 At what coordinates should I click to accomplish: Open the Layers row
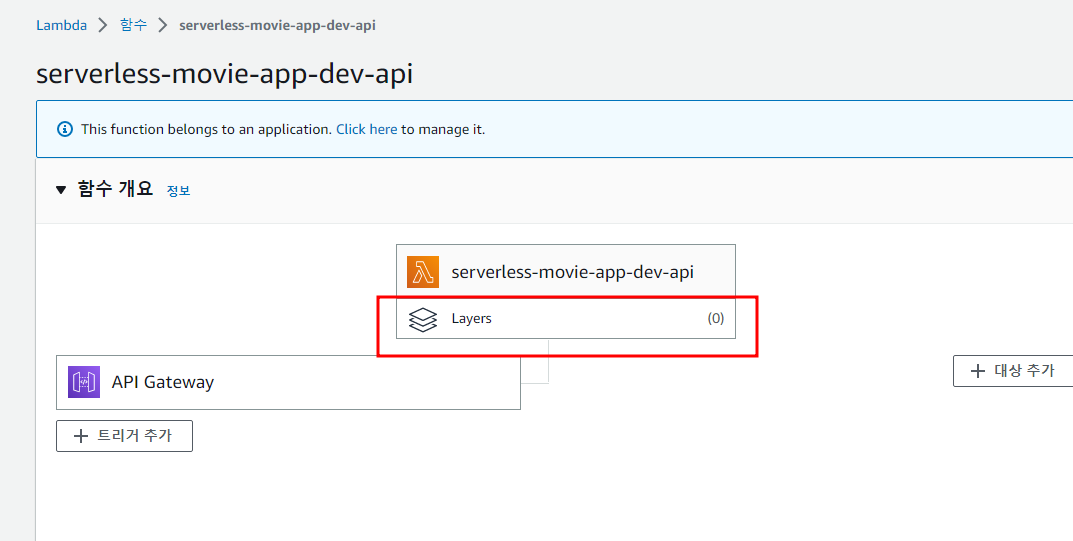point(566,319)
